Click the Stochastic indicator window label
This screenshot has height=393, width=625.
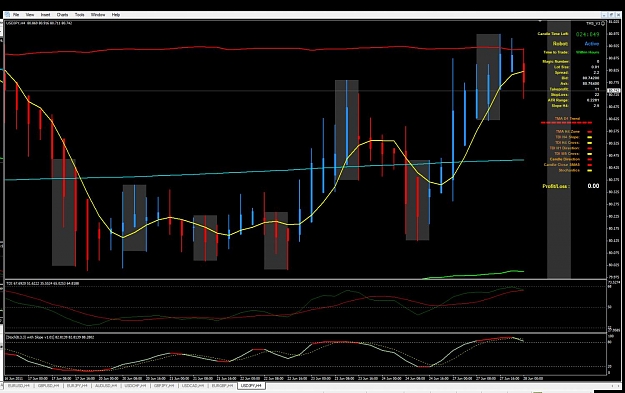50,337
